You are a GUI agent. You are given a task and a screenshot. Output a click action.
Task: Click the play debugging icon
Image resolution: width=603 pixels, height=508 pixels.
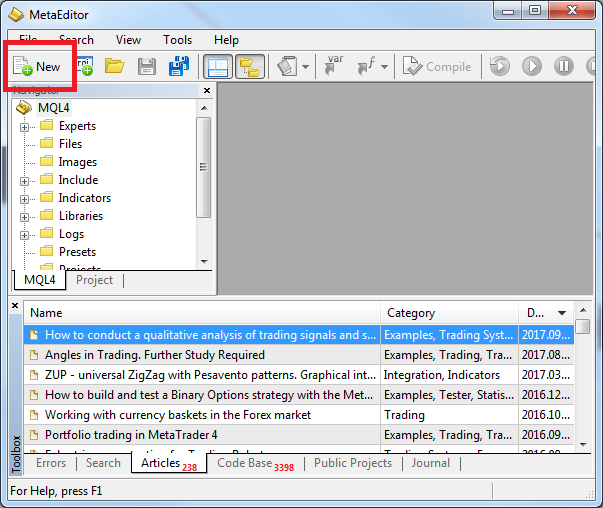(x=532, y=66)
